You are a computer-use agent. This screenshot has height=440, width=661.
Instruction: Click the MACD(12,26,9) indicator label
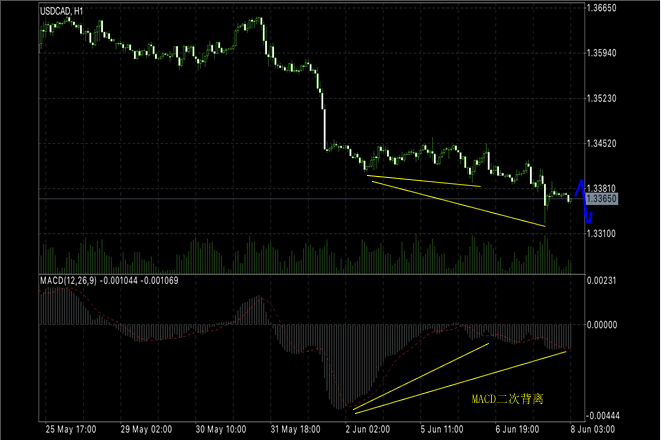pyautogui.click(x=68, y=281)
